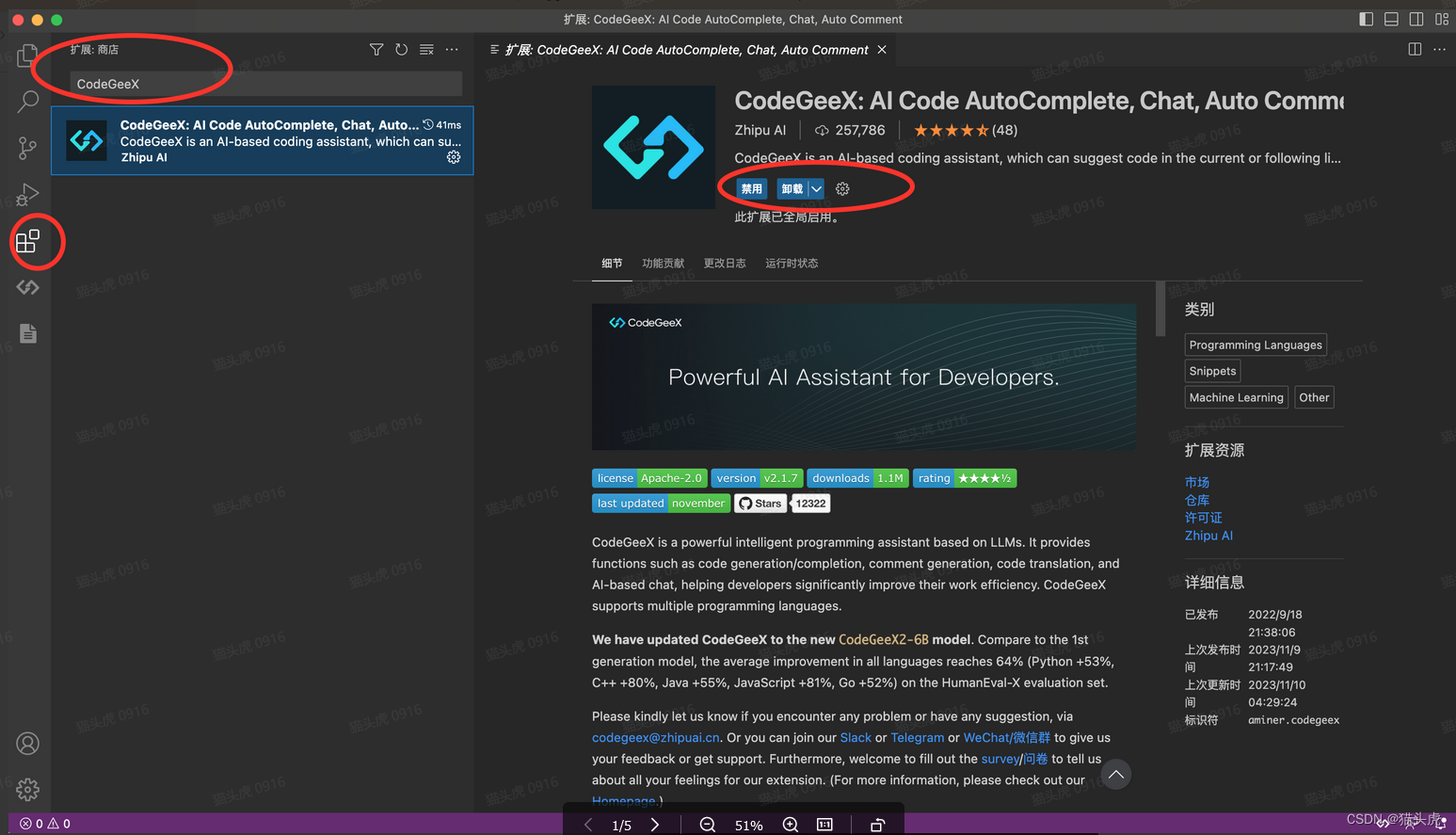Open the Uninstall dropdown chevron next to 卸载
Image resolution: width=1456 pixels, height=835 pixels.
[816, 188]
